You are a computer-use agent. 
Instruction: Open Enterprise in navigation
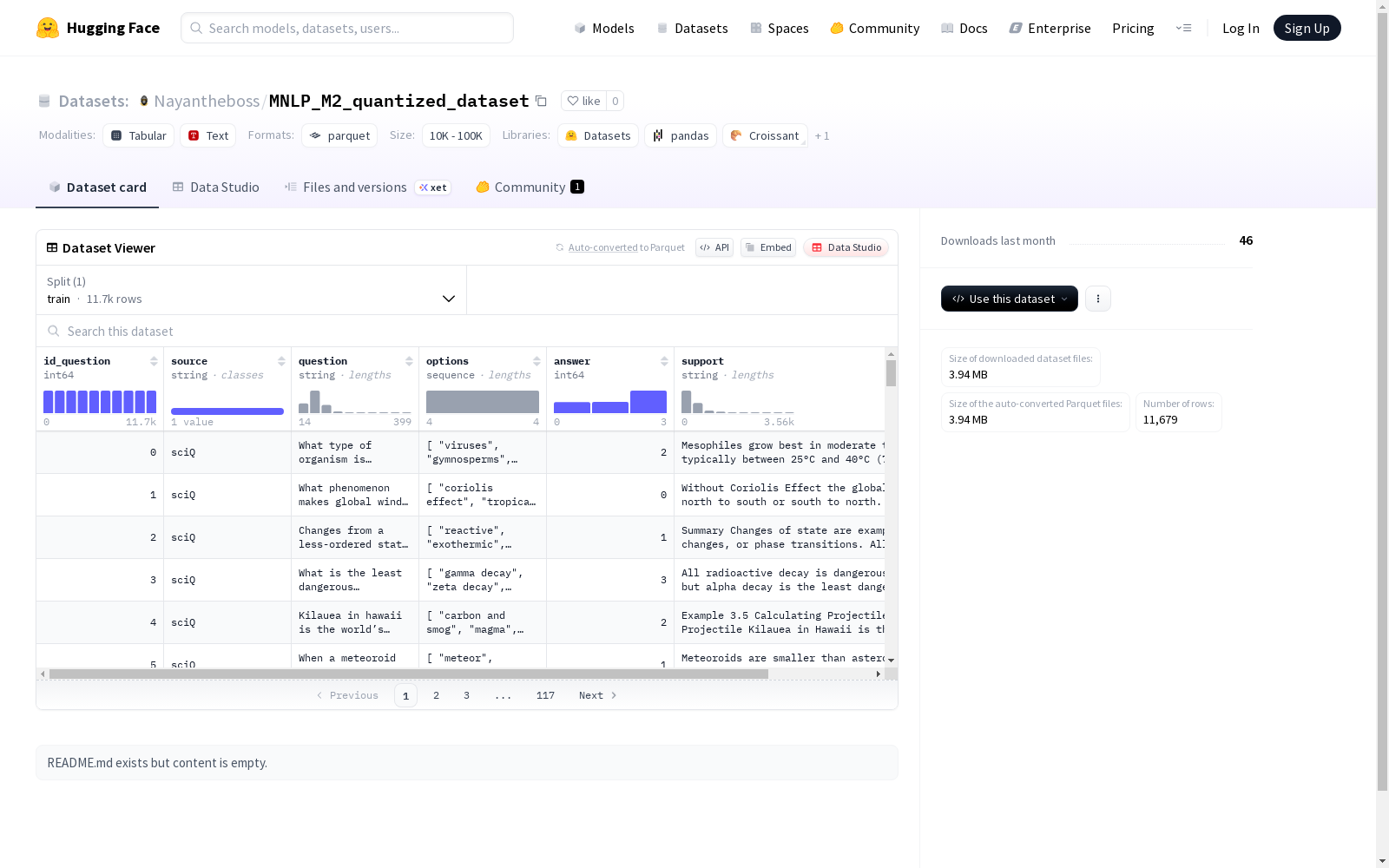click(x=1050, y=28)
